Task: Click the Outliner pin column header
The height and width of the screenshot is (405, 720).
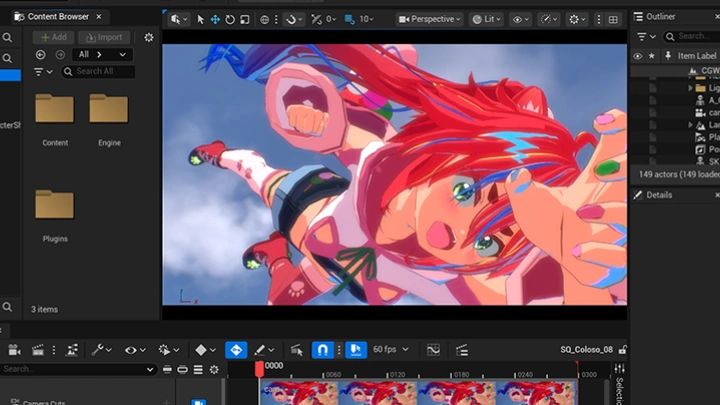Action: point(668,56)
